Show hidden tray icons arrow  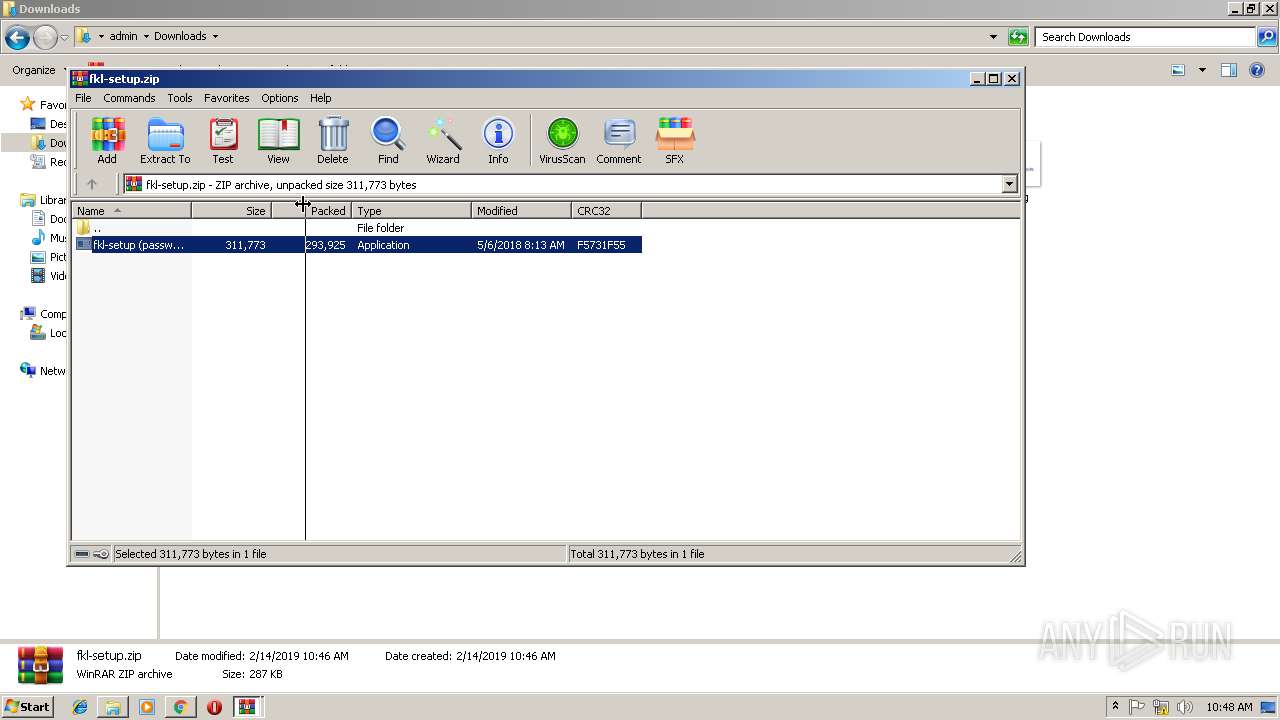pos(1115,707)
